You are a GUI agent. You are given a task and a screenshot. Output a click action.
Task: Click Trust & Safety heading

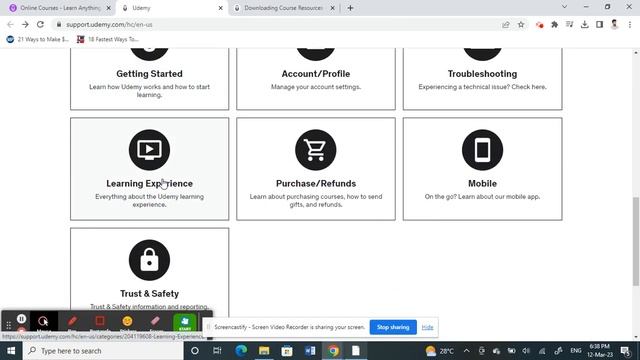pyautogui.click(x=149, y=294)
